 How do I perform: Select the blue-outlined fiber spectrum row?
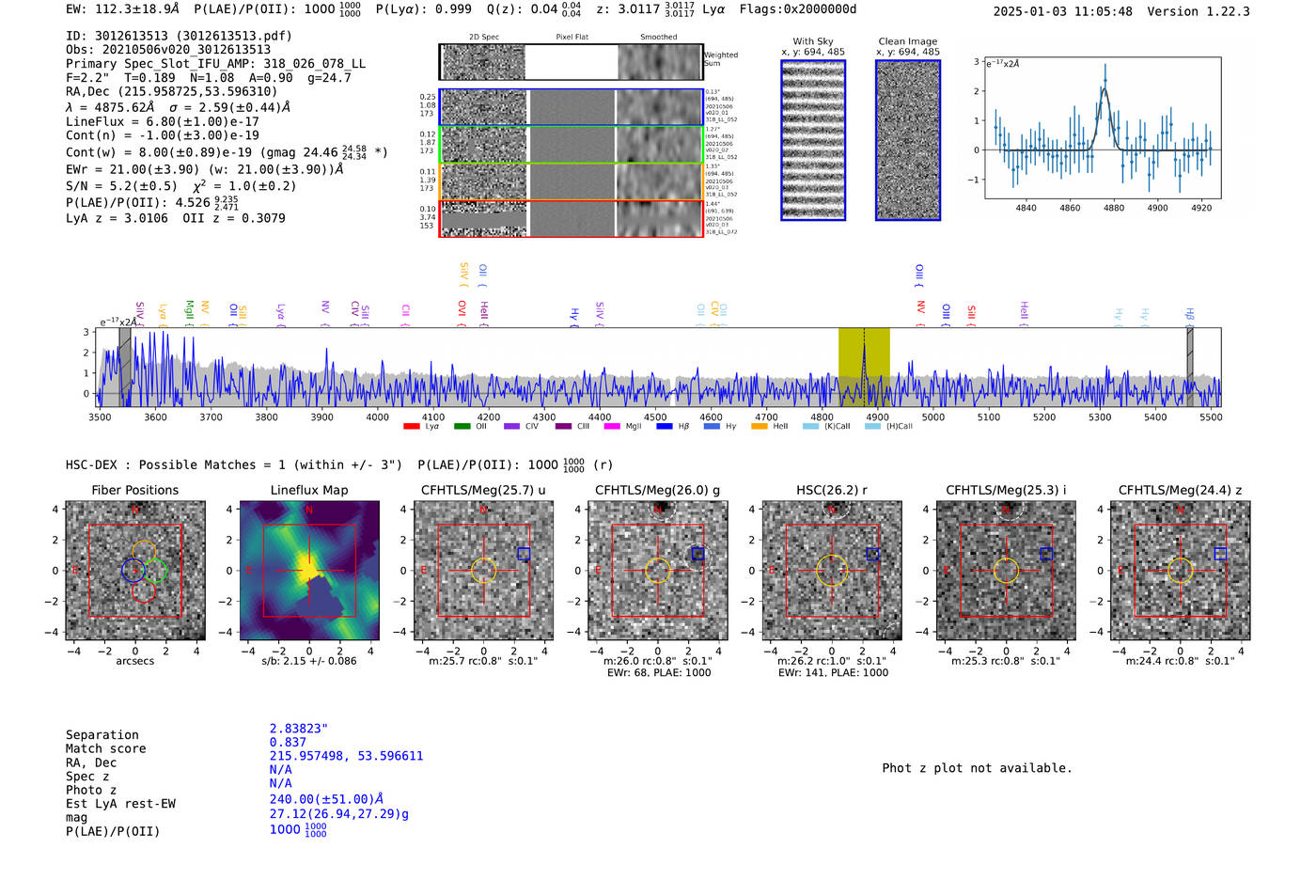(x=571, y=107)
